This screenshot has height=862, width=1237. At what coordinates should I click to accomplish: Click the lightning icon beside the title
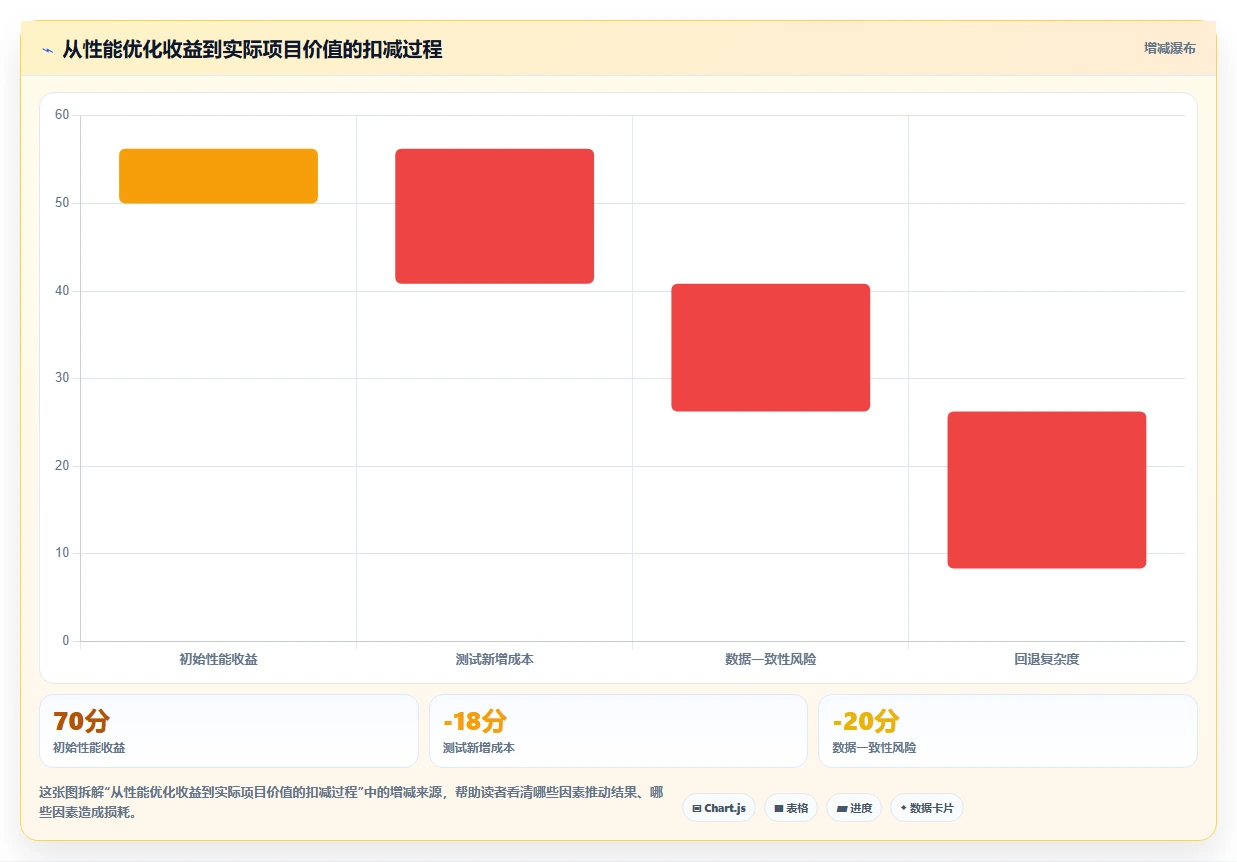pyautogui.click(x=47, y=50)
